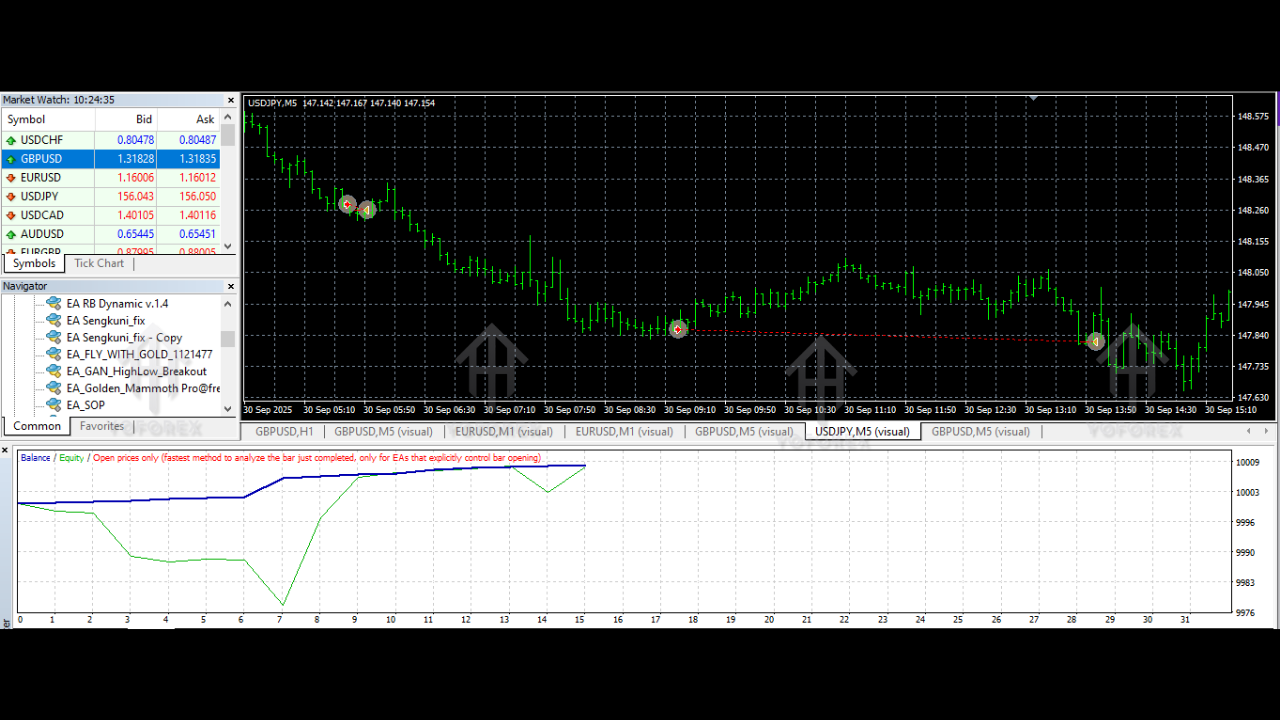Select the USDJPY row in Market Watch
Image resolution: width=1280 pixels, height=720 pixels.
click(x=60, y=196)
